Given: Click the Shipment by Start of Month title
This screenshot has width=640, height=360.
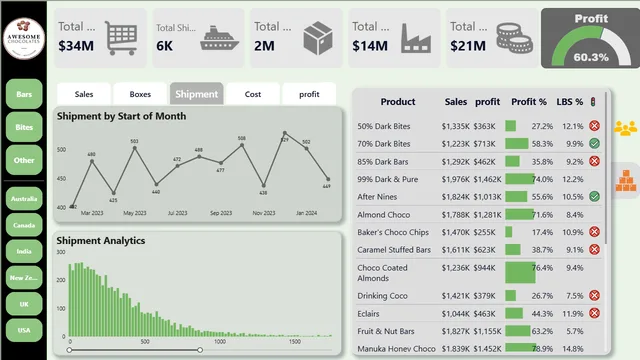Looking at the screenshot, I should (x=121, y=116).
